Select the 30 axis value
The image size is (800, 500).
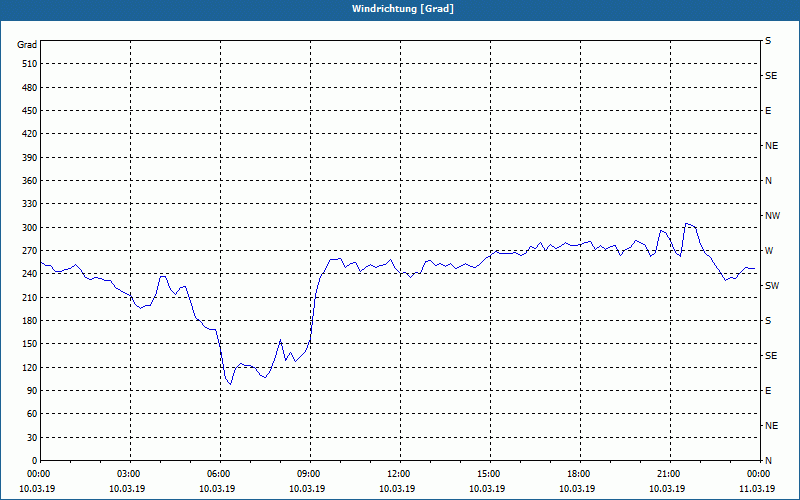click(32, 437)
